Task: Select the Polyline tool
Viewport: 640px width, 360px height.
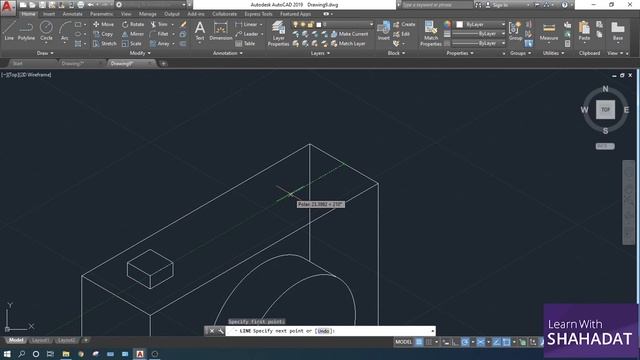Action: [26, 31]
